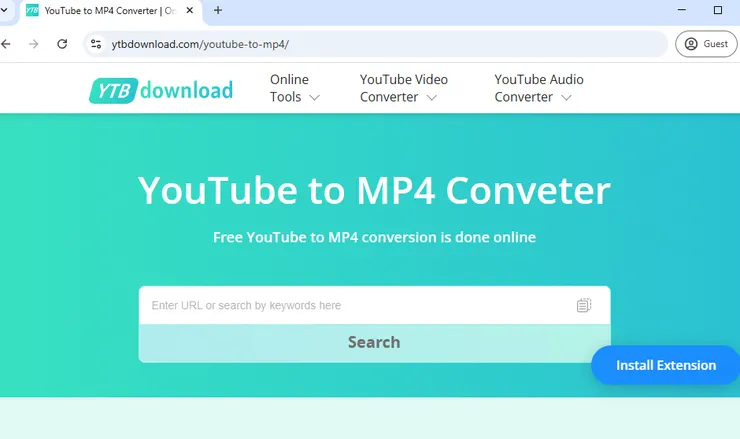Viewport: 740px width, 439px height.
Task: Expand the YouTube Video Converter menu
Action: [404, 88]
